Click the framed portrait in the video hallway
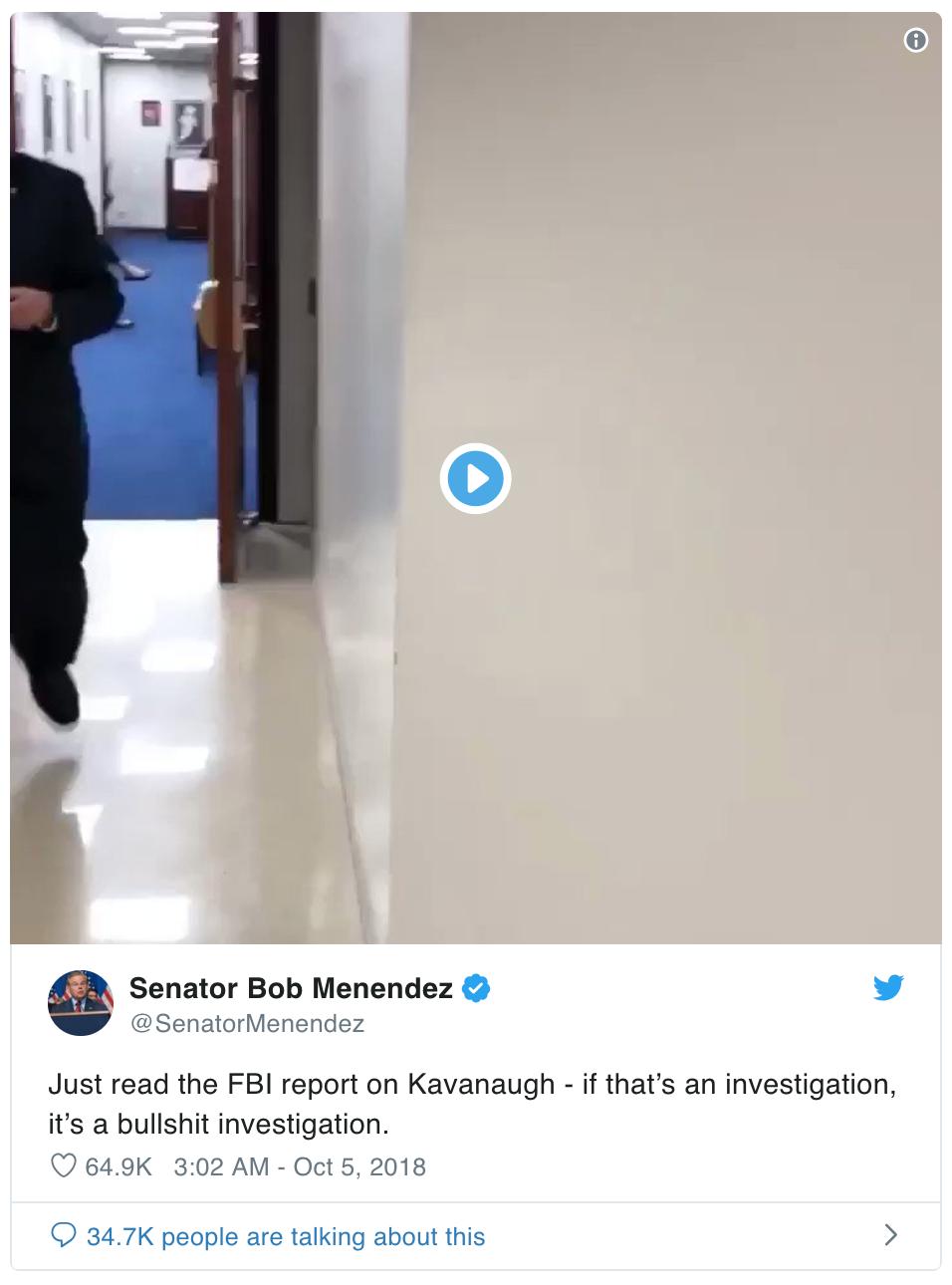The image size is (952, 1285). pos(187,123)
